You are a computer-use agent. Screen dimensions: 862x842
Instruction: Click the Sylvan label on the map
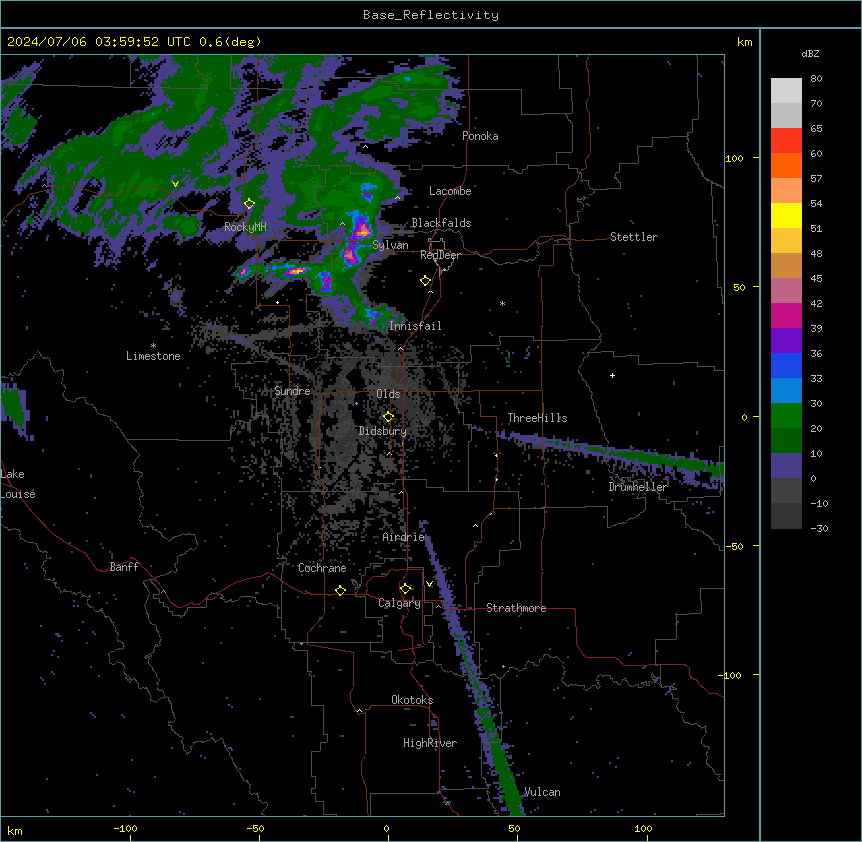point(390,245)
